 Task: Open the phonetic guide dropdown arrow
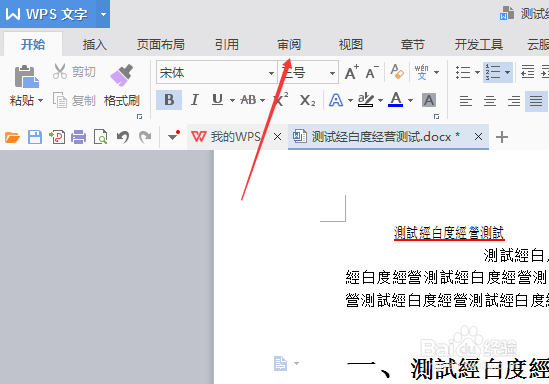[x=437, y=72]
